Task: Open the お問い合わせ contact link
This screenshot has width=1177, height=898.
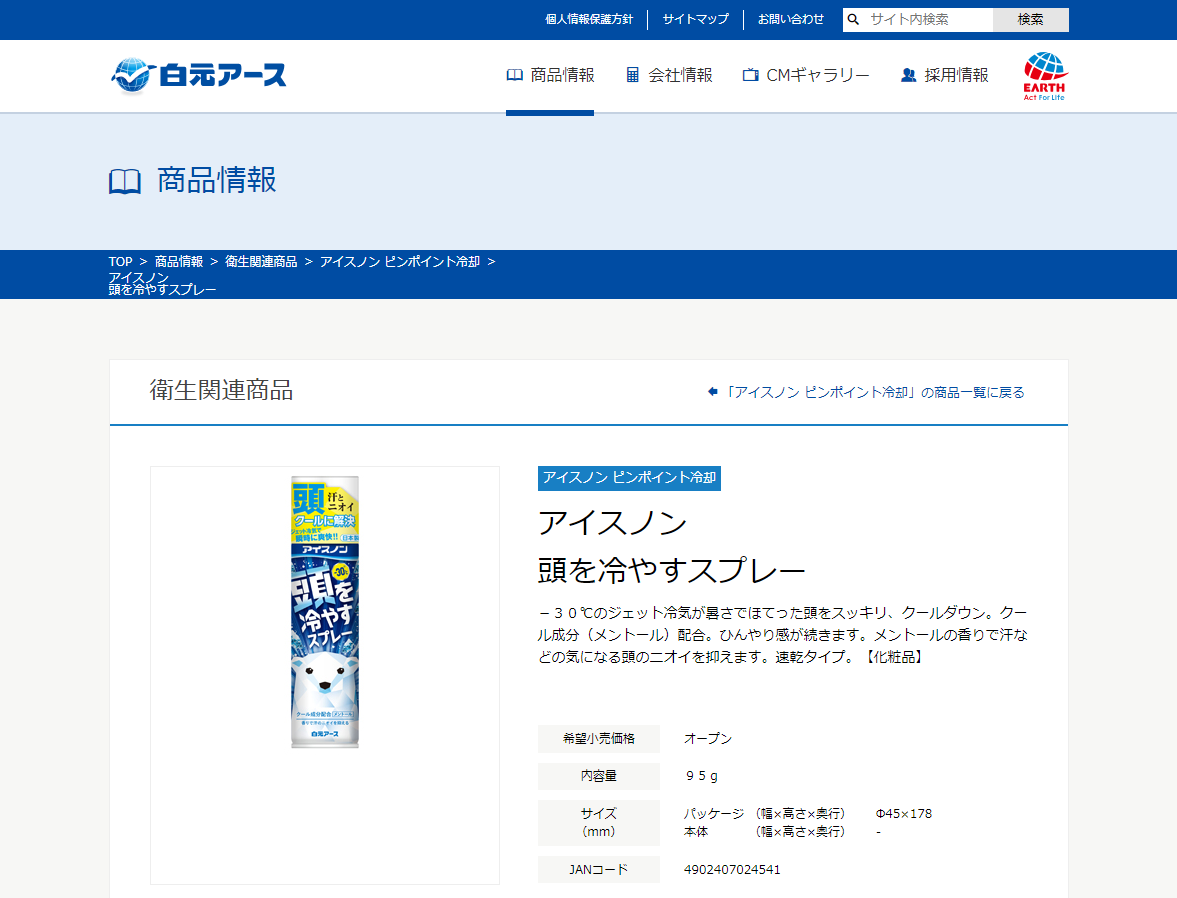Action: [x=790, y=20]
